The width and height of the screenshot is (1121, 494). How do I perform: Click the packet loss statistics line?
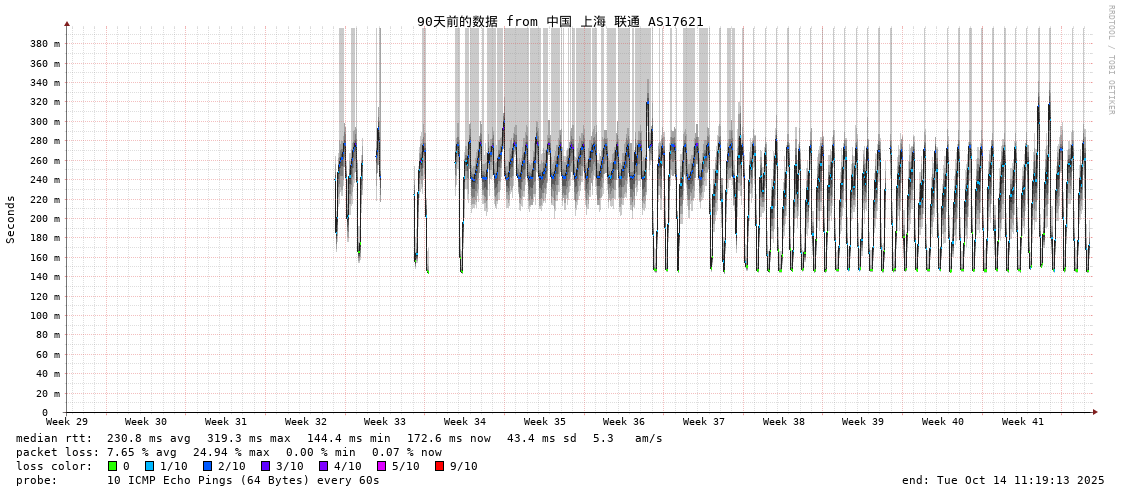[229, 452]
